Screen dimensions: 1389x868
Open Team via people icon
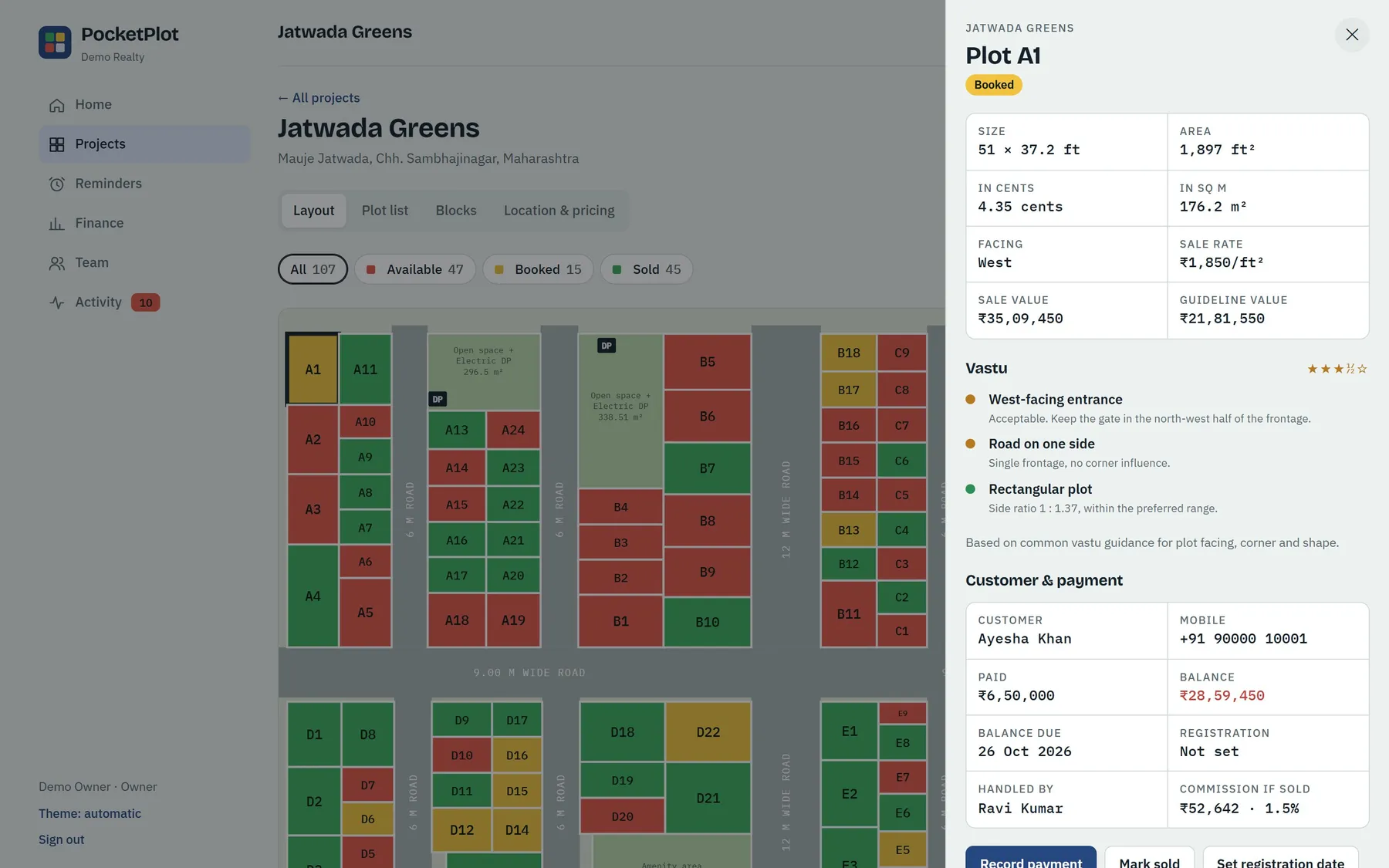[56, 263]
